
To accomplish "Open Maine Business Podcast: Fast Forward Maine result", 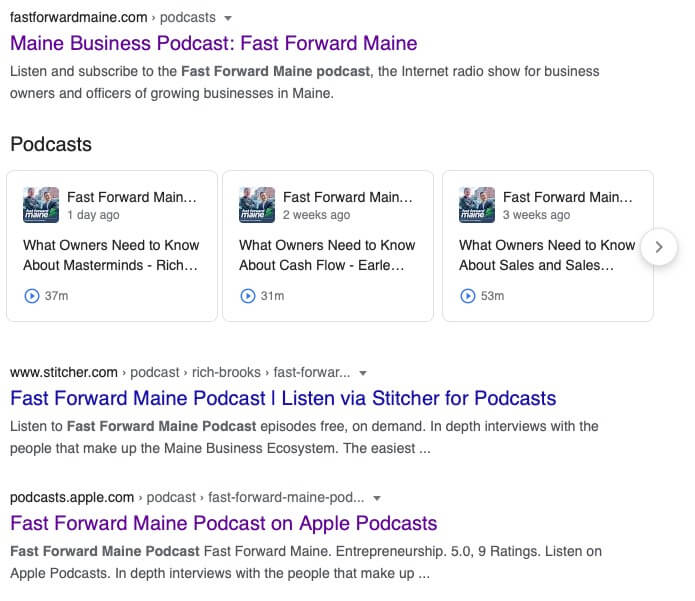I will click(x=213, y=43).
